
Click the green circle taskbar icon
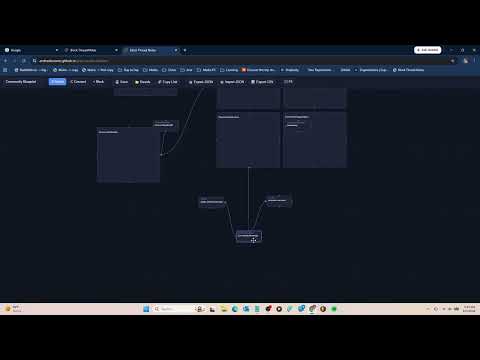[334, 309]
